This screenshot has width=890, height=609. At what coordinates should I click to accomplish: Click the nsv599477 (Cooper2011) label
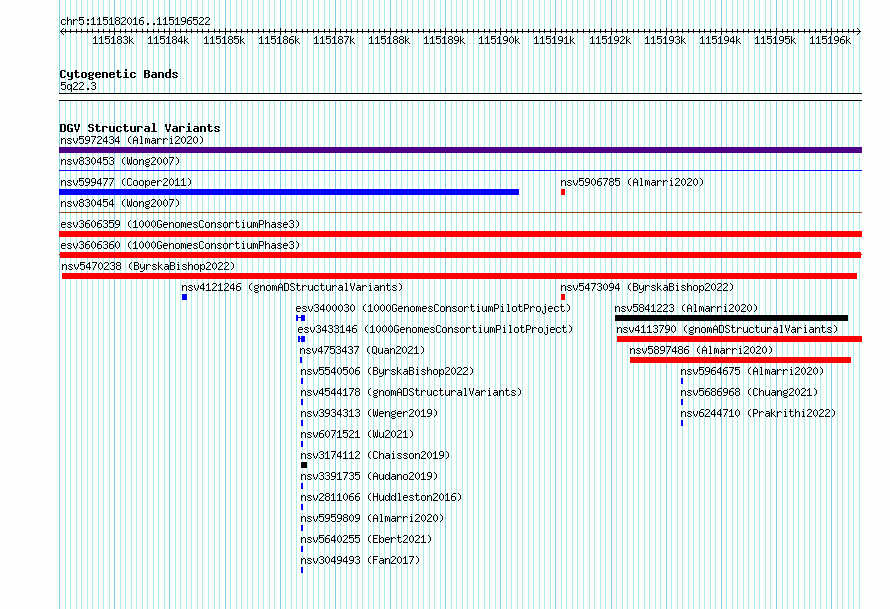coord(126,182)
